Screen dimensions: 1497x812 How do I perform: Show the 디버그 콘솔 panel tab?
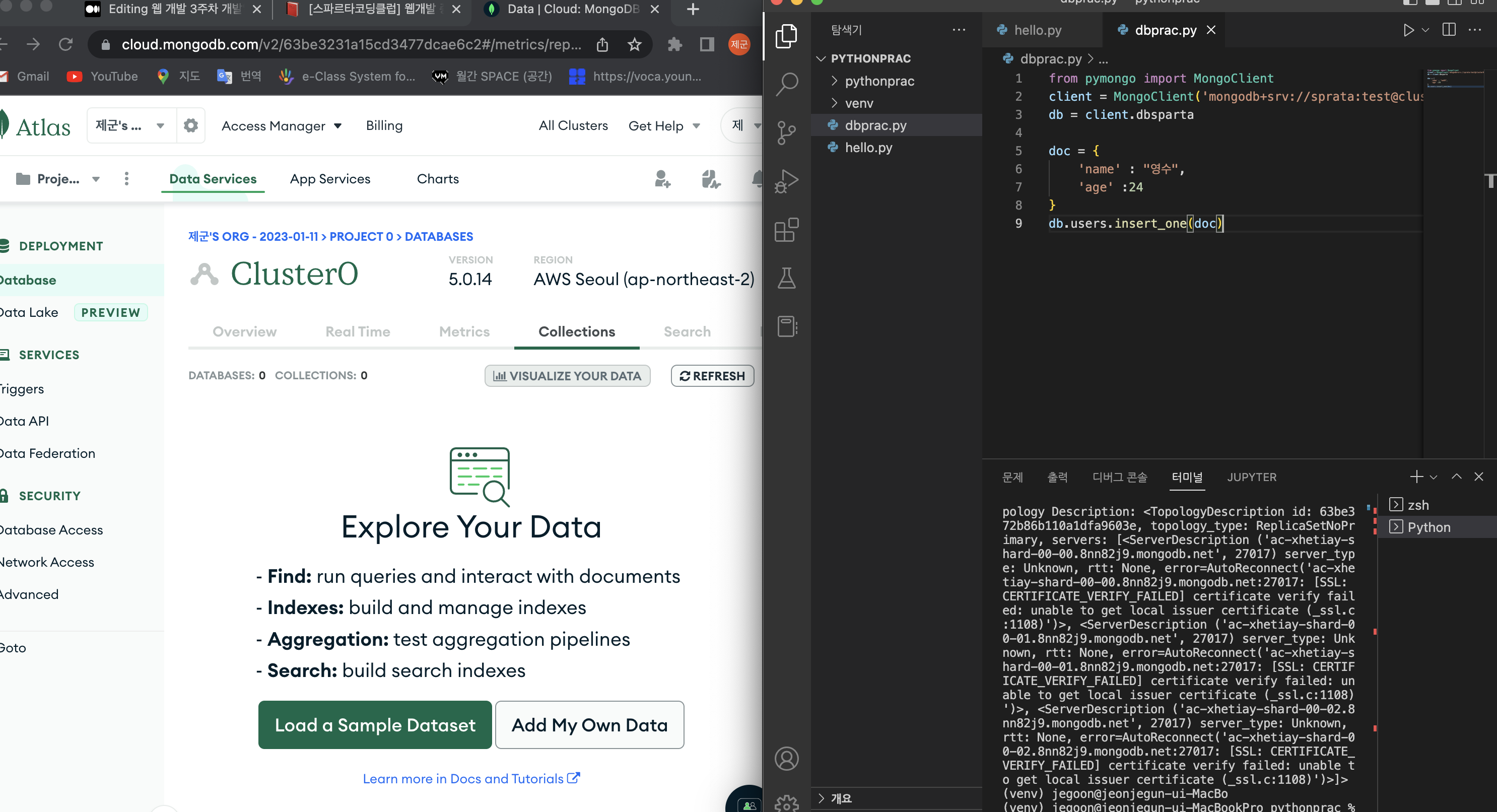click(1120, 477)
